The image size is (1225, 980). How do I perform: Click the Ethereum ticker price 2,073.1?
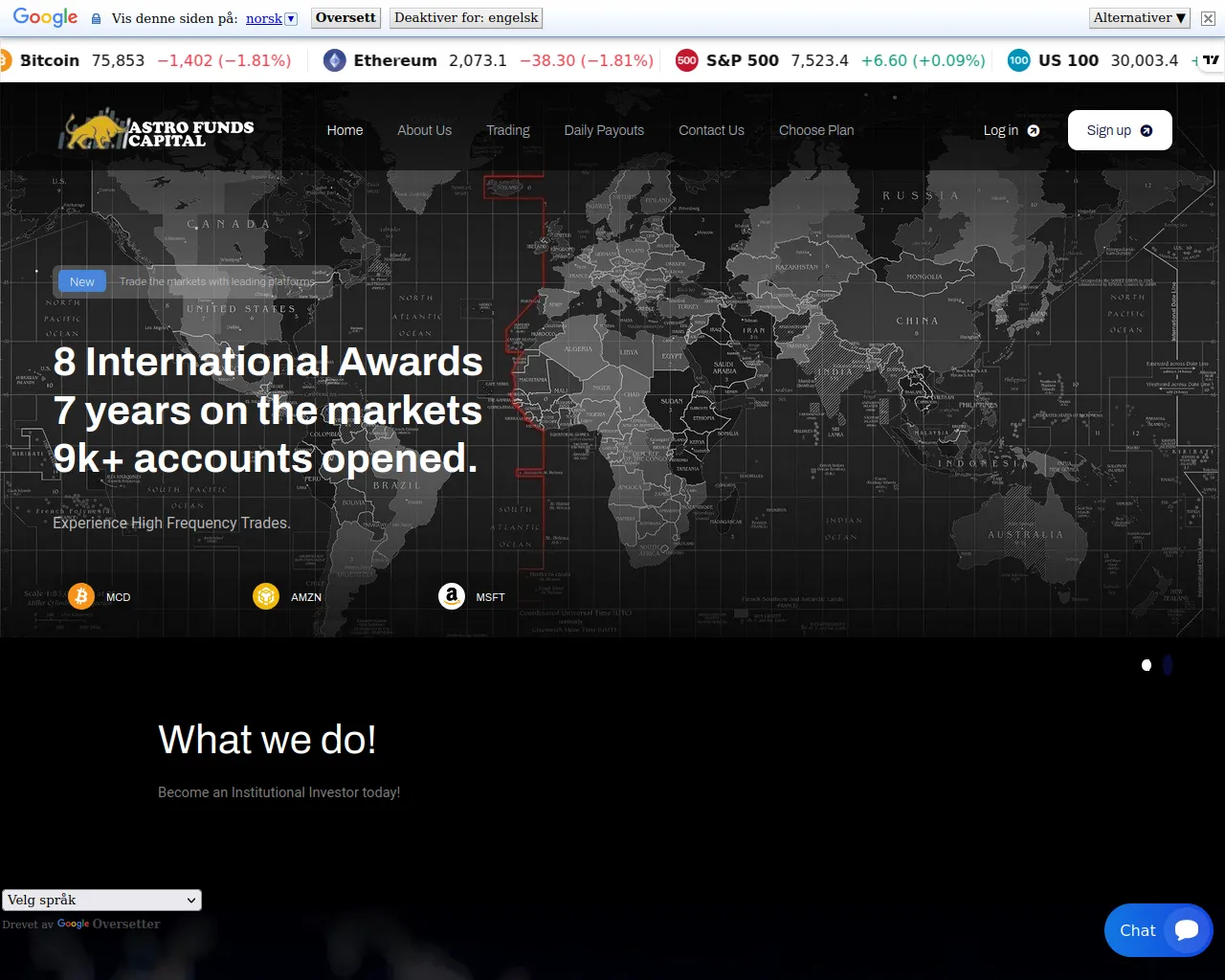478,60
